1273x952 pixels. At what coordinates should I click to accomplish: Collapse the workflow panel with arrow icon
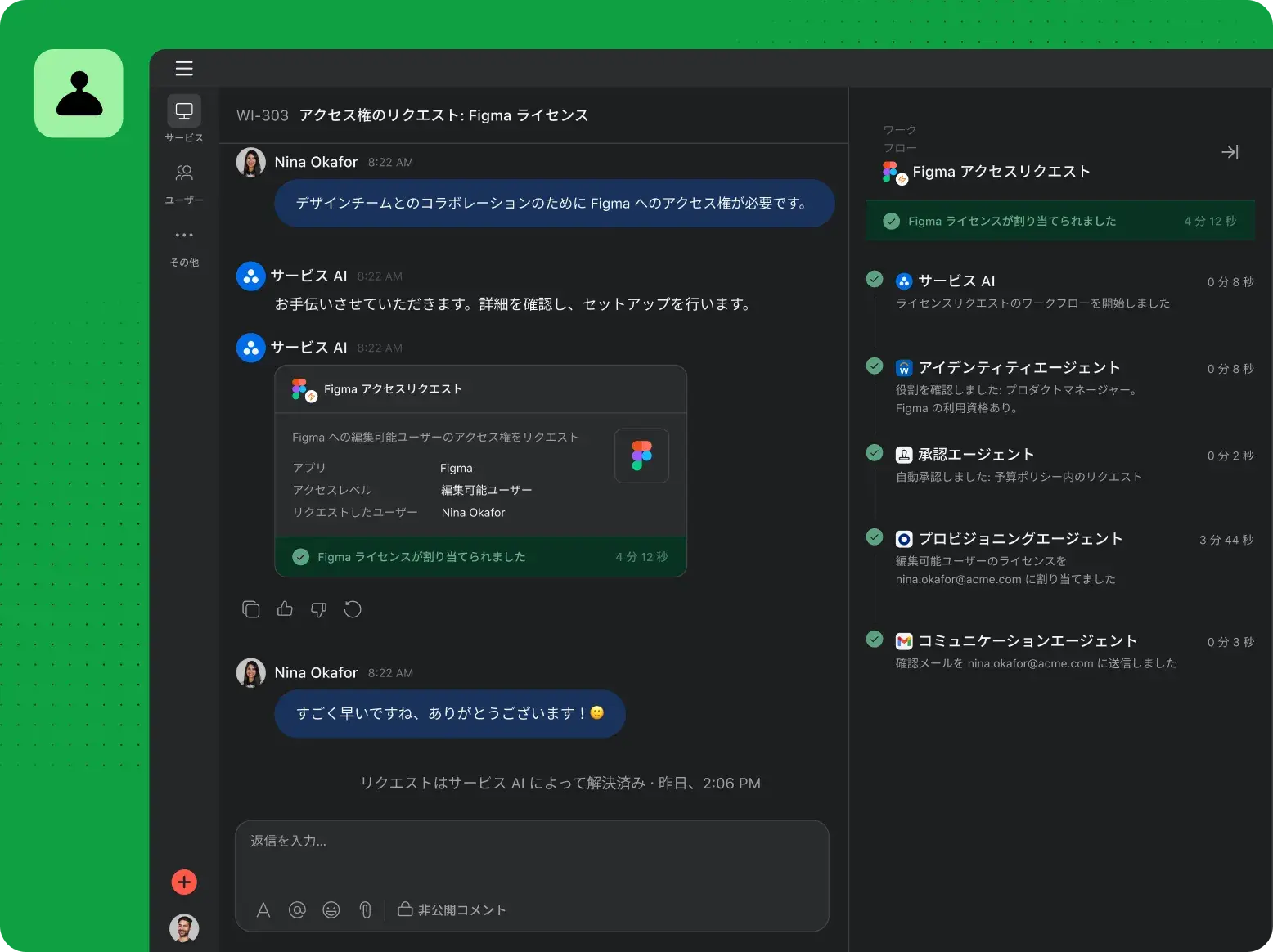(1230, 152)
